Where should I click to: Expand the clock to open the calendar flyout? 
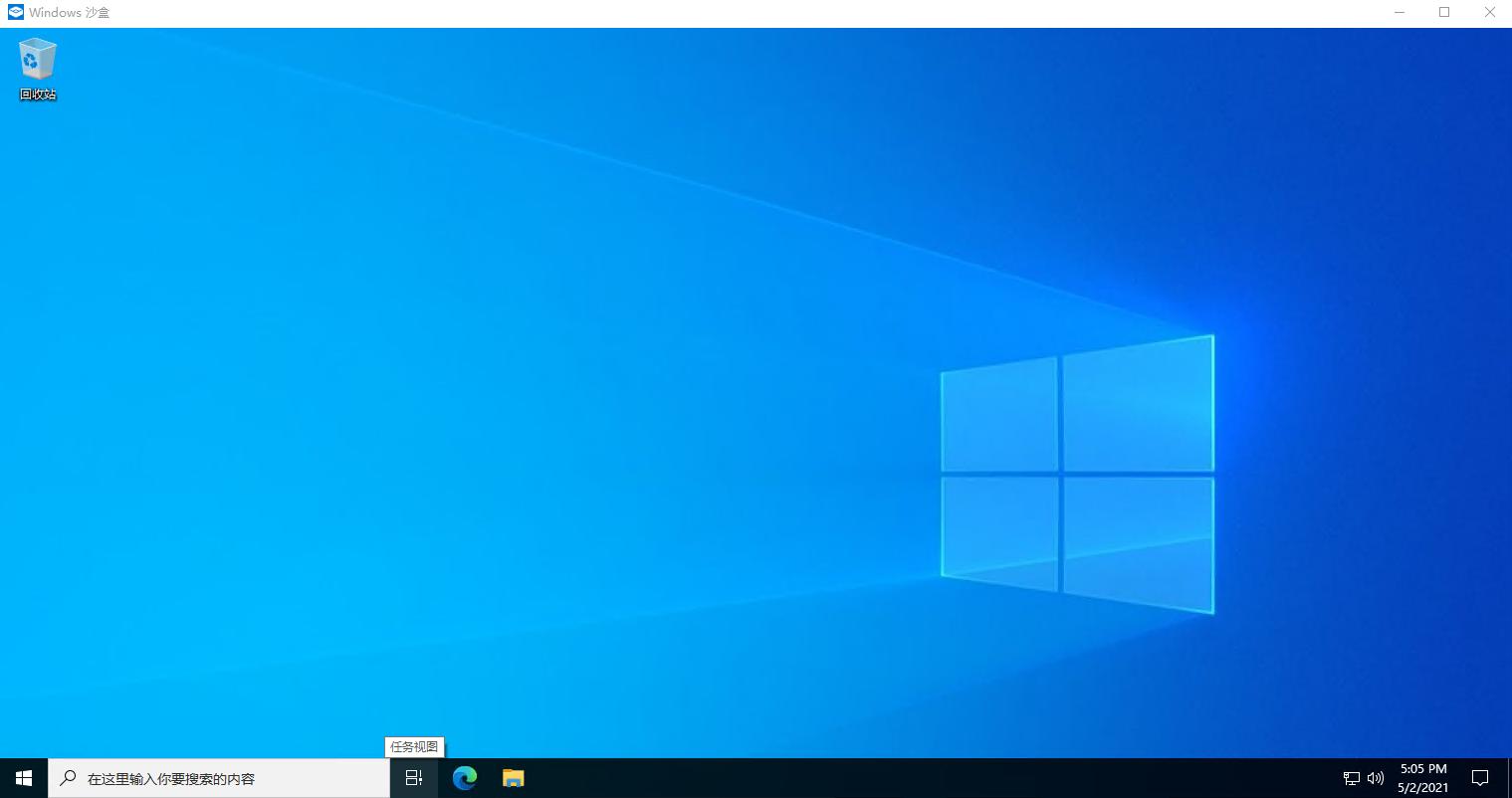[x=1422, y=778]
